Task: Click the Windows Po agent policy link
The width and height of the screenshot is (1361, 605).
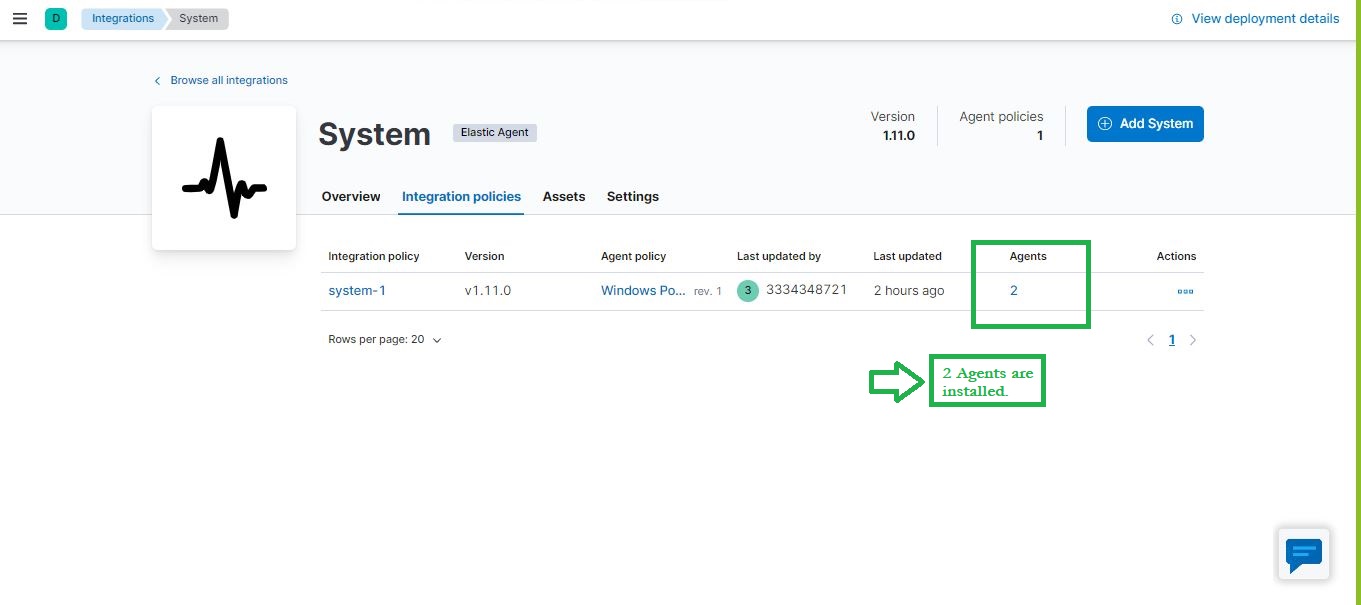Action: [x=641, y=290]
